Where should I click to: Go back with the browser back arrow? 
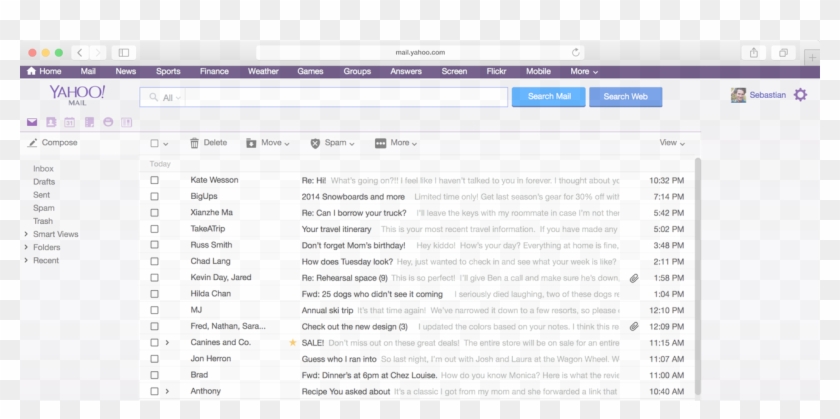tap(80, 53)
